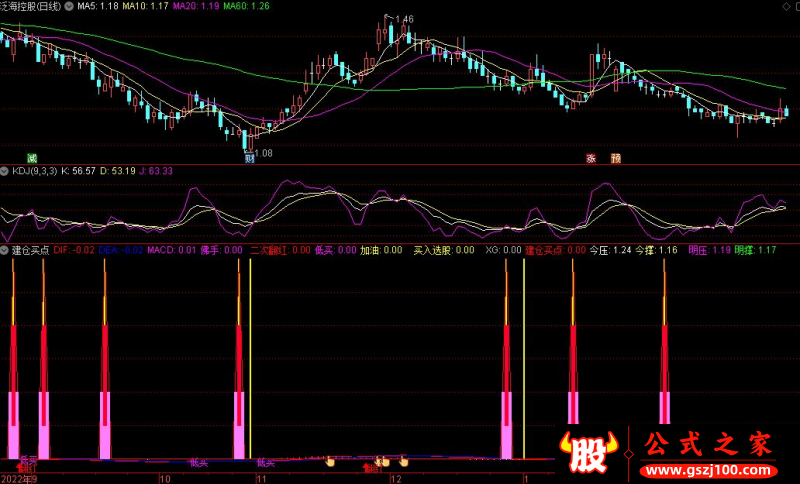Screen dimensions: 800x484
Task: Click the 加油: 0.00 value
Action: [381, 250]
